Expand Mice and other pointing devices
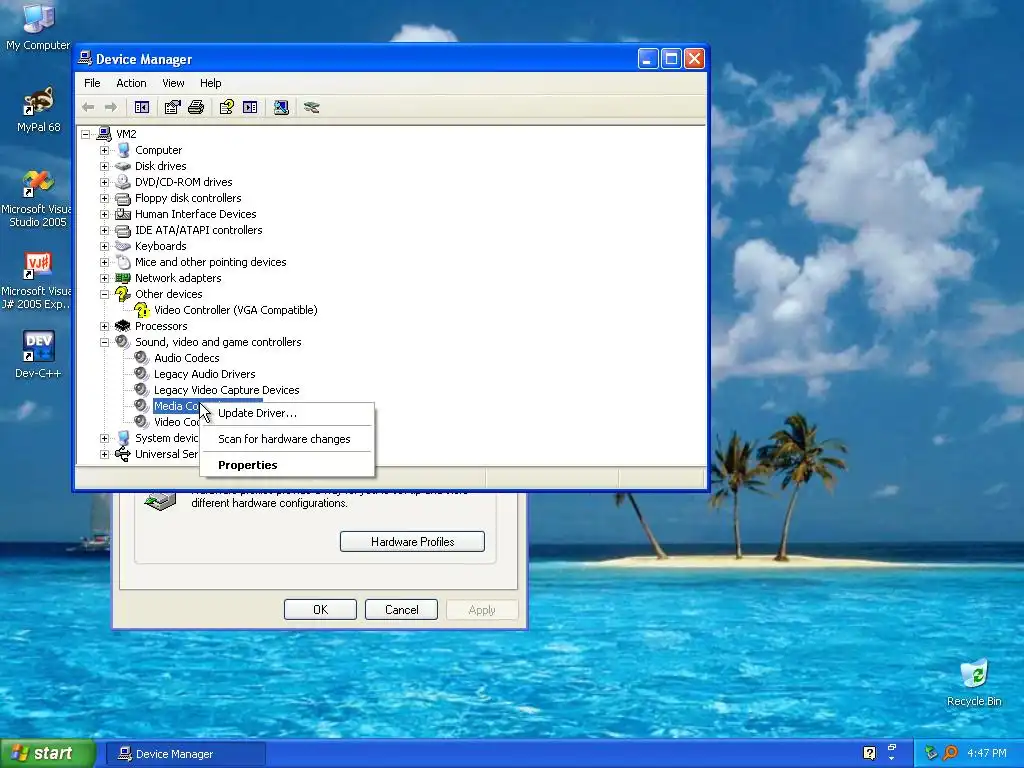The height and width of the screenshot is (768, 1024). [104, 263]
